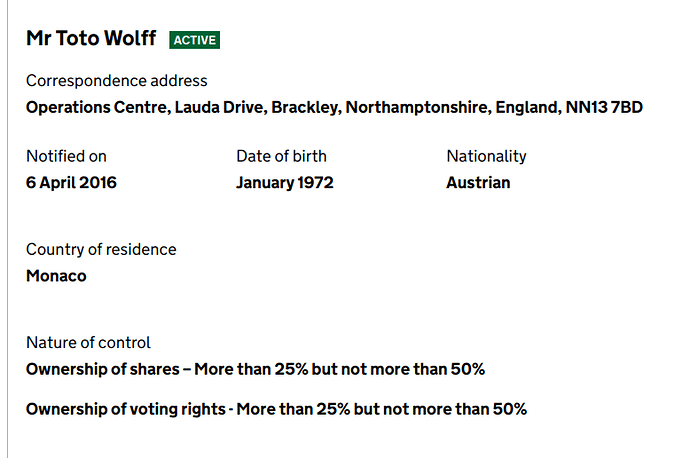The width and height of the screenshot is (690, 458).
Task: Select the Mr Toto Wolff heading
Action: click(x=91, y=38)
